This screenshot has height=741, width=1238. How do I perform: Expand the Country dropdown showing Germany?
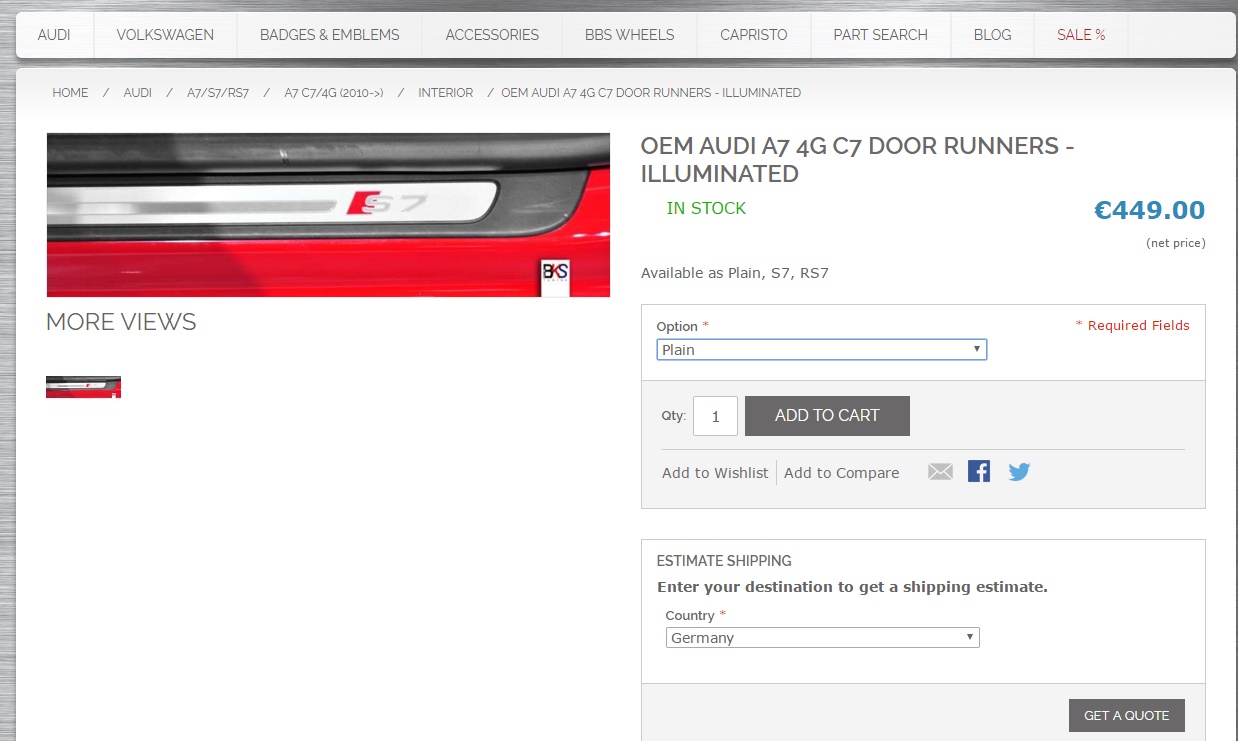[823, 638]
